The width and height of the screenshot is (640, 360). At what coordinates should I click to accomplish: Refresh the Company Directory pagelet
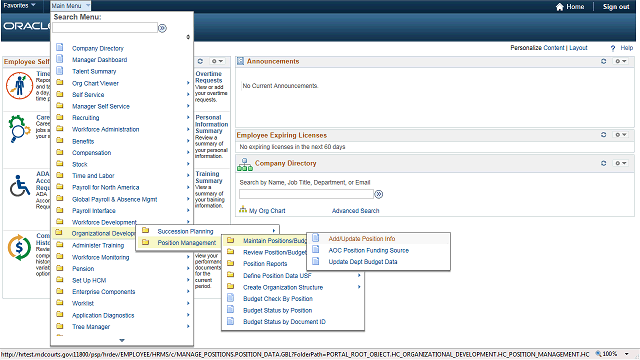(x=604, y=163)
